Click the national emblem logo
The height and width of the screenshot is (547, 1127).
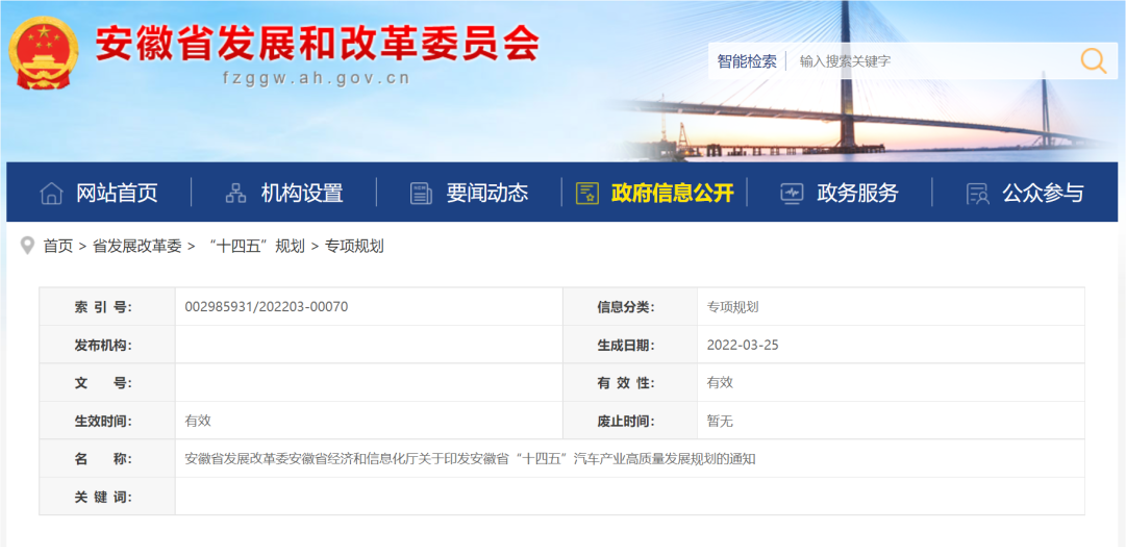click(43, 52)
